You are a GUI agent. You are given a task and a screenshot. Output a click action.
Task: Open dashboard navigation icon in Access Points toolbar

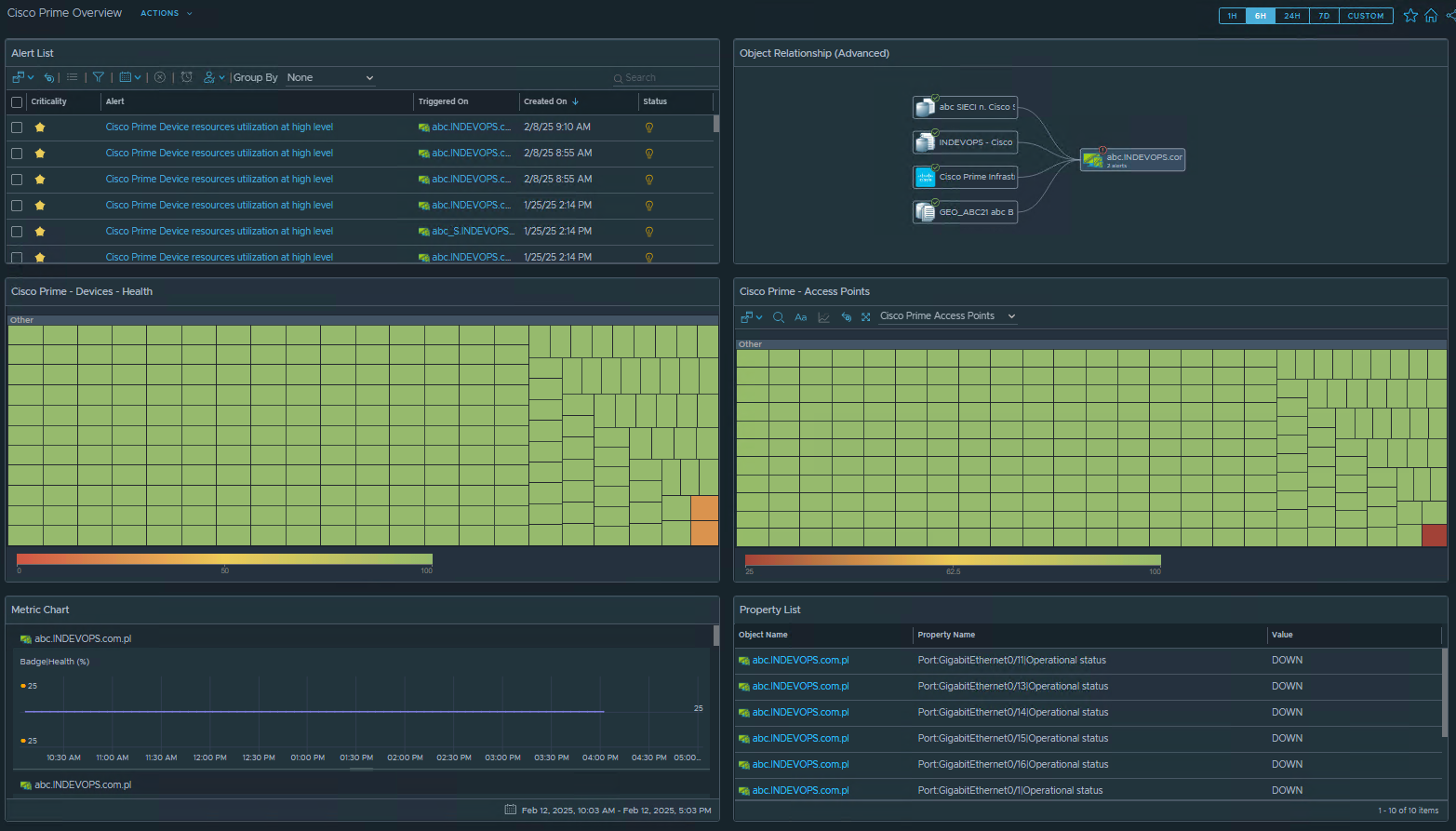747,316
